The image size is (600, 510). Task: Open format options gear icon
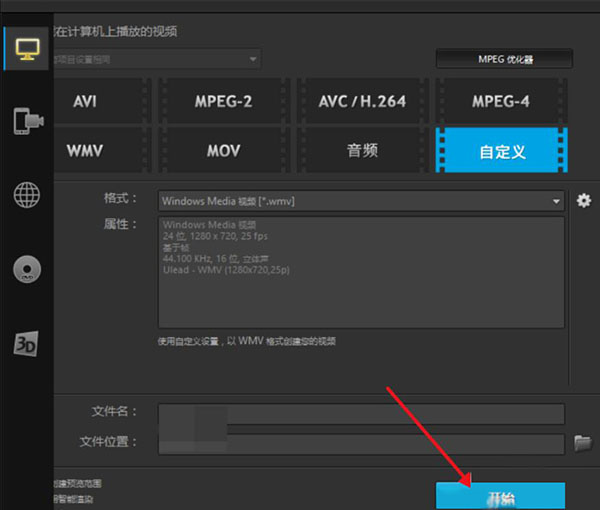[x=584, y=200]
